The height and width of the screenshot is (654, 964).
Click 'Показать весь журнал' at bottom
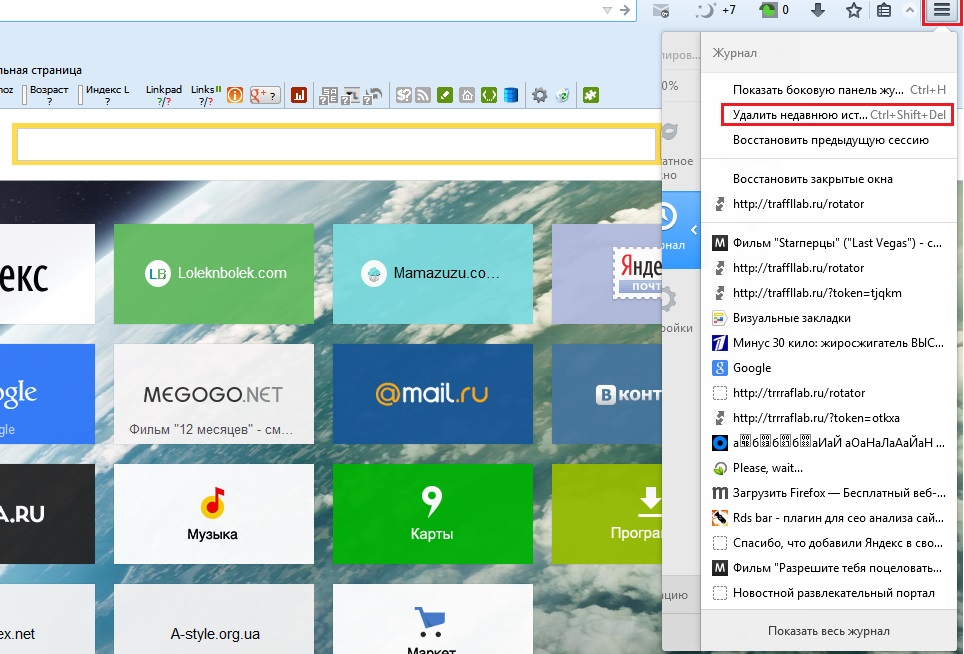click(828, 631)
